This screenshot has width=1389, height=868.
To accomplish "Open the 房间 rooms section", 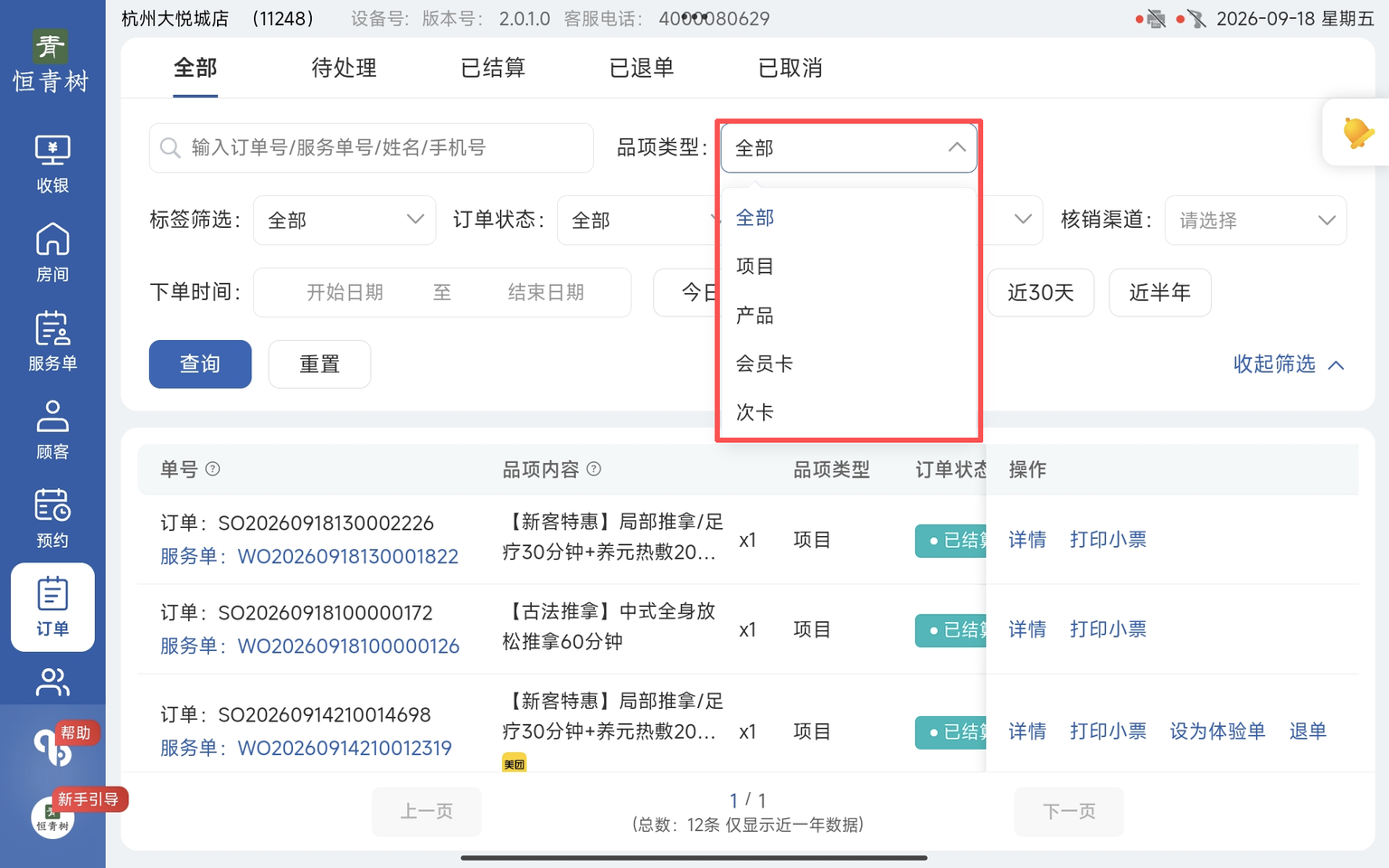I will tap(52, 253).
